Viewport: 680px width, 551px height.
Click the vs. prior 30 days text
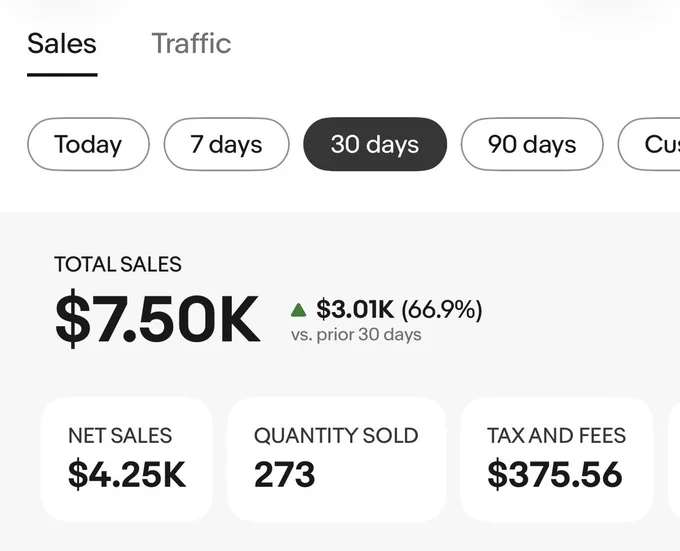356,335
